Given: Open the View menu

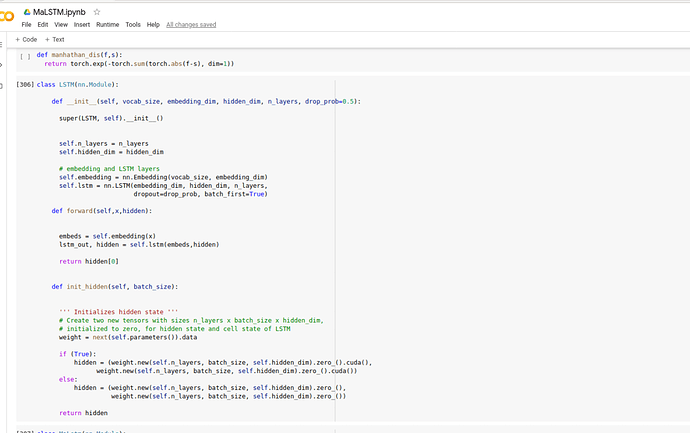Looking at the screenshot, I should point(62,24).
